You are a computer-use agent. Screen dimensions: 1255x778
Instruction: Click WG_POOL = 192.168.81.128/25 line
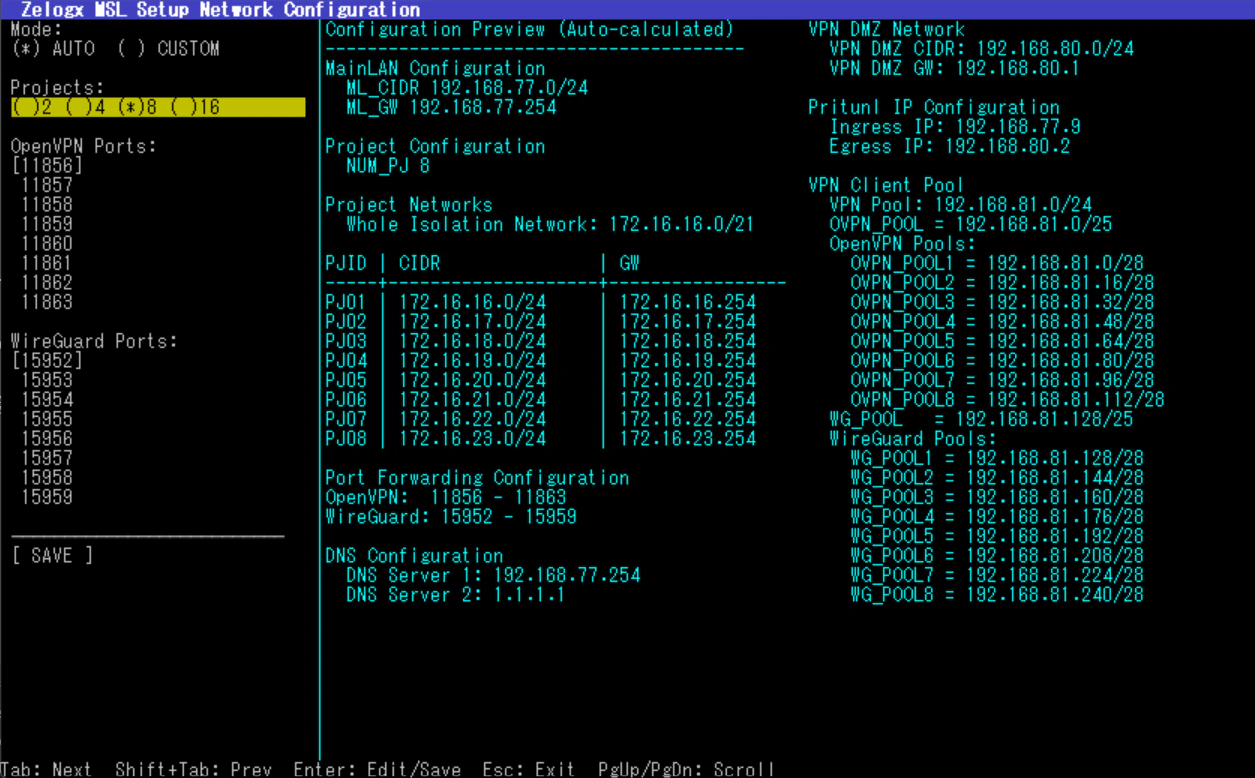point(982,419)
